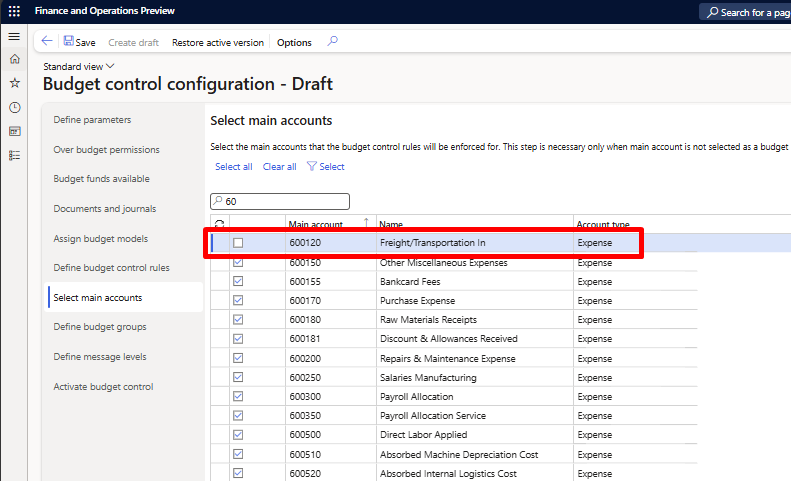The width and height of the screenshot is (791, 481).
Task: Click the grid refresh icon in header
Action: pos(219,224)
